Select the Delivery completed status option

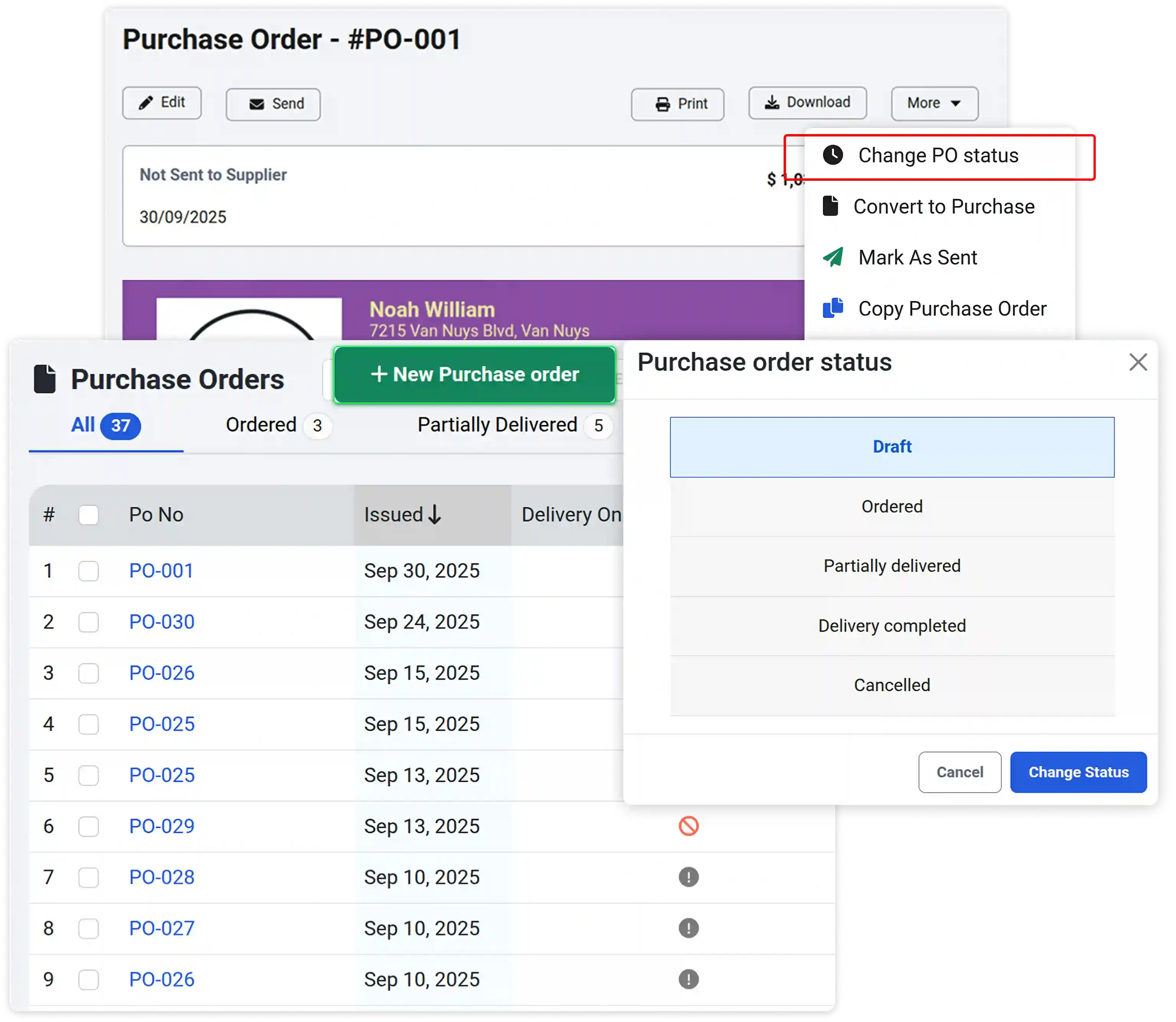(891, 625)
